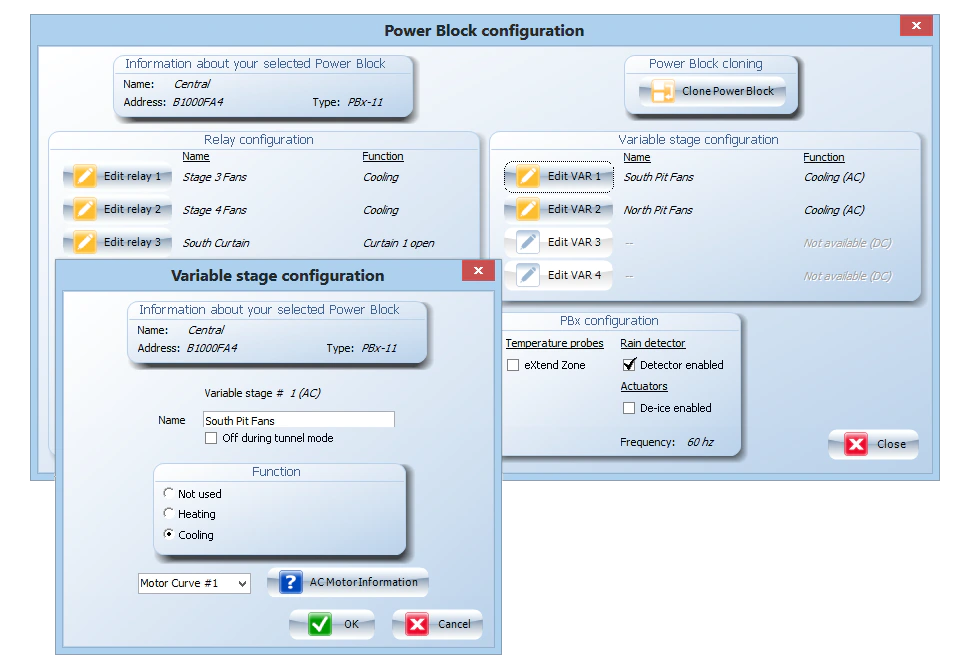Click the Edit VAR 4 pencil icon

pos(528,275)
